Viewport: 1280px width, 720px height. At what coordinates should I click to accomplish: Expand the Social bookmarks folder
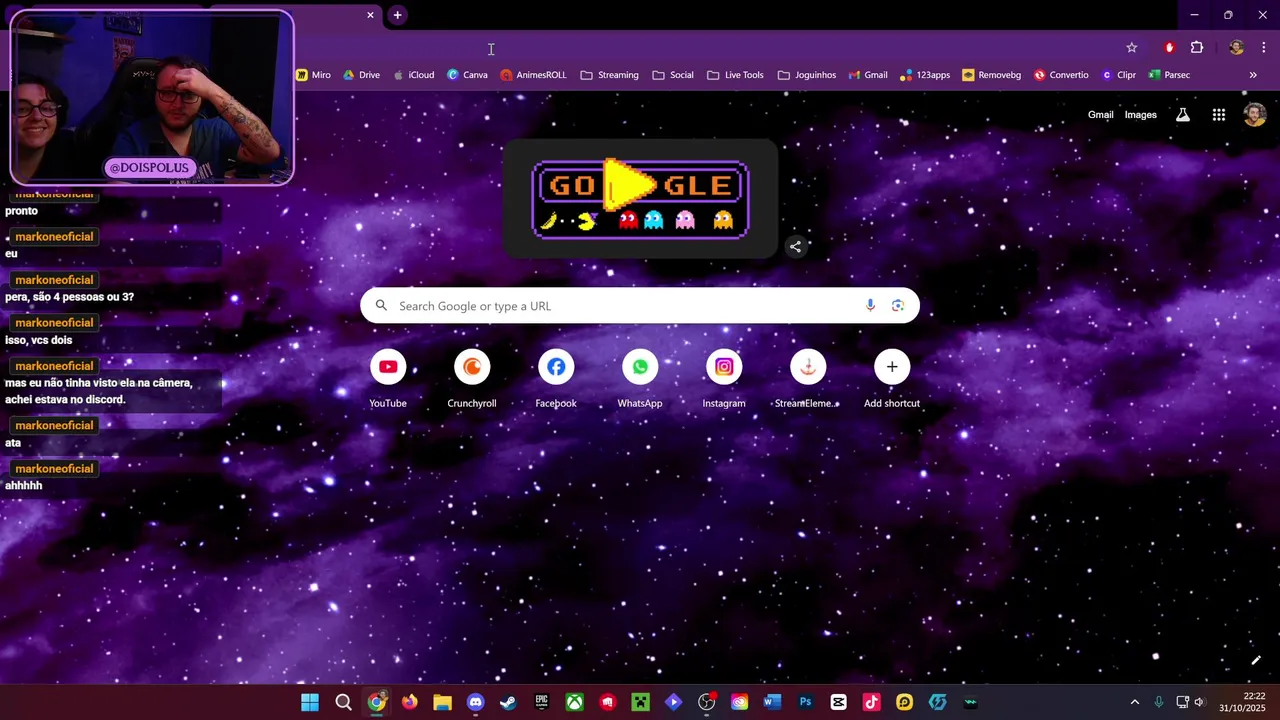tap(672, 75)
